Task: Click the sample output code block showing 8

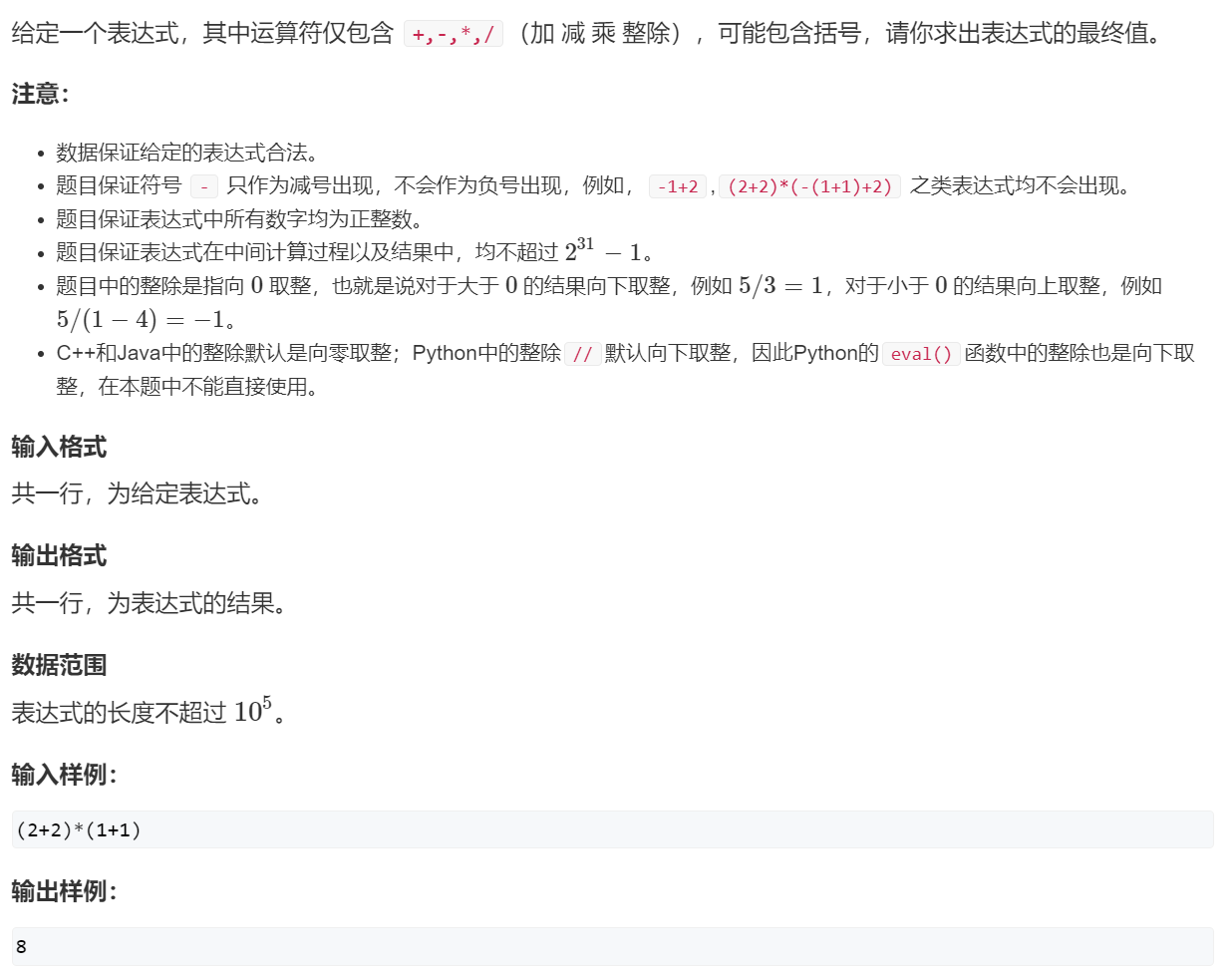Action: point(612,946)
